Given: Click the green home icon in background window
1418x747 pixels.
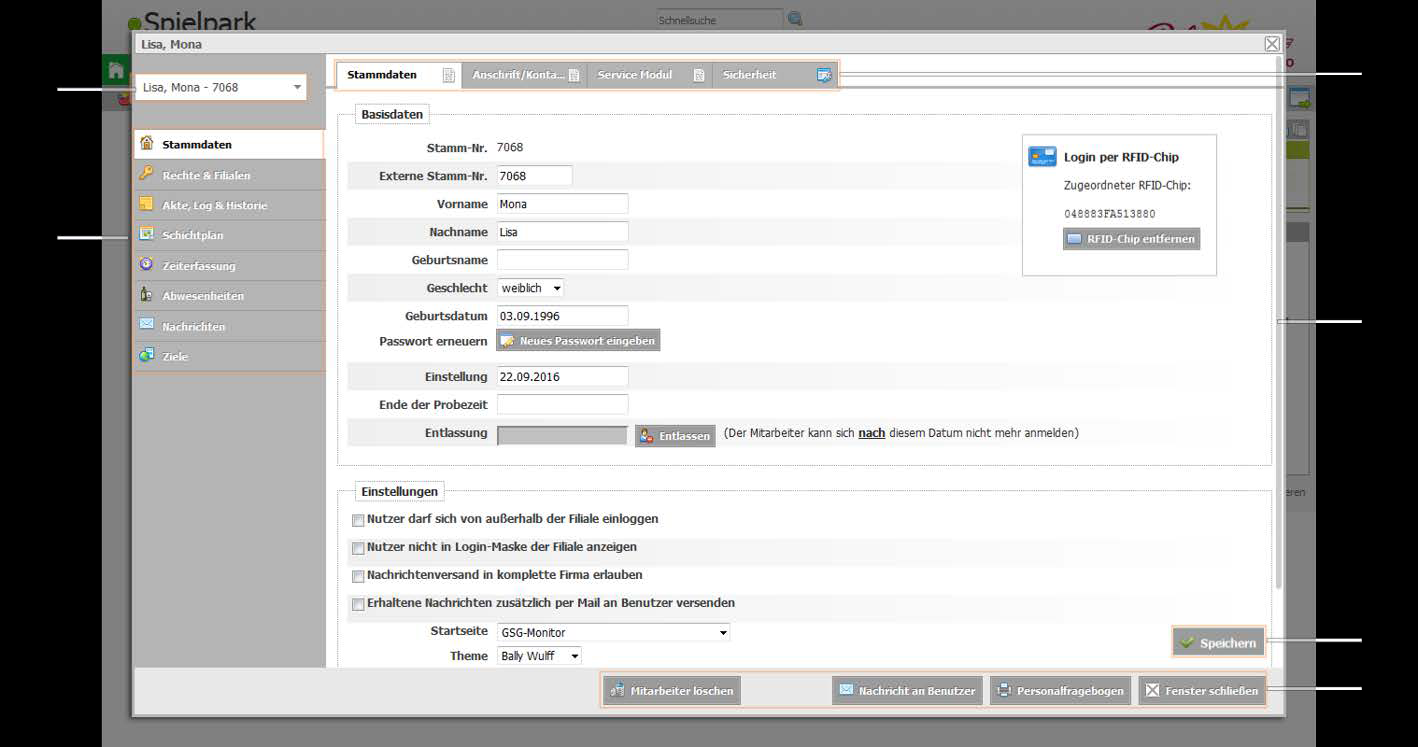Looking at the screenshot, I should click(x=117, y=70).
